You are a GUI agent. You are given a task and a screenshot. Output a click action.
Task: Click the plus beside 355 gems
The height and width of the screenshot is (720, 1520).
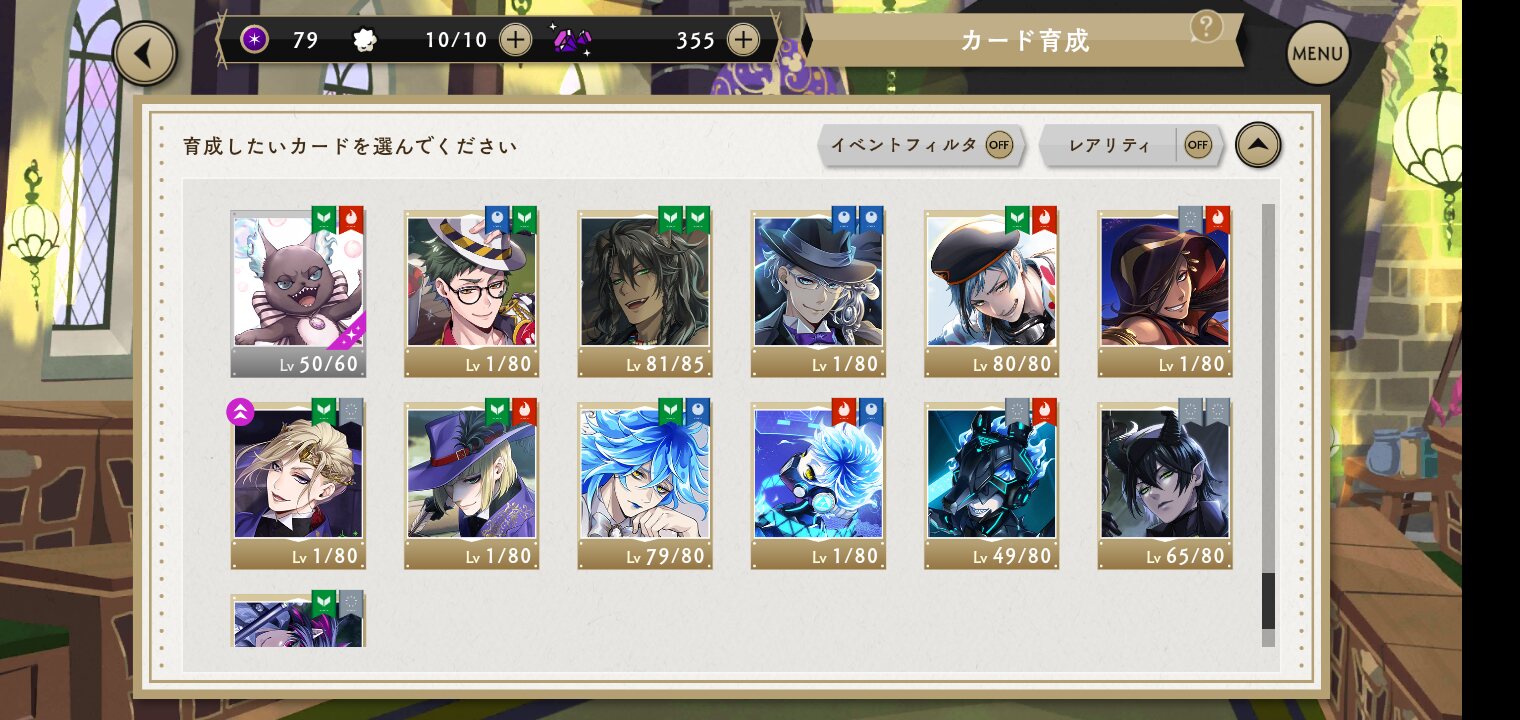coord(742,40)
